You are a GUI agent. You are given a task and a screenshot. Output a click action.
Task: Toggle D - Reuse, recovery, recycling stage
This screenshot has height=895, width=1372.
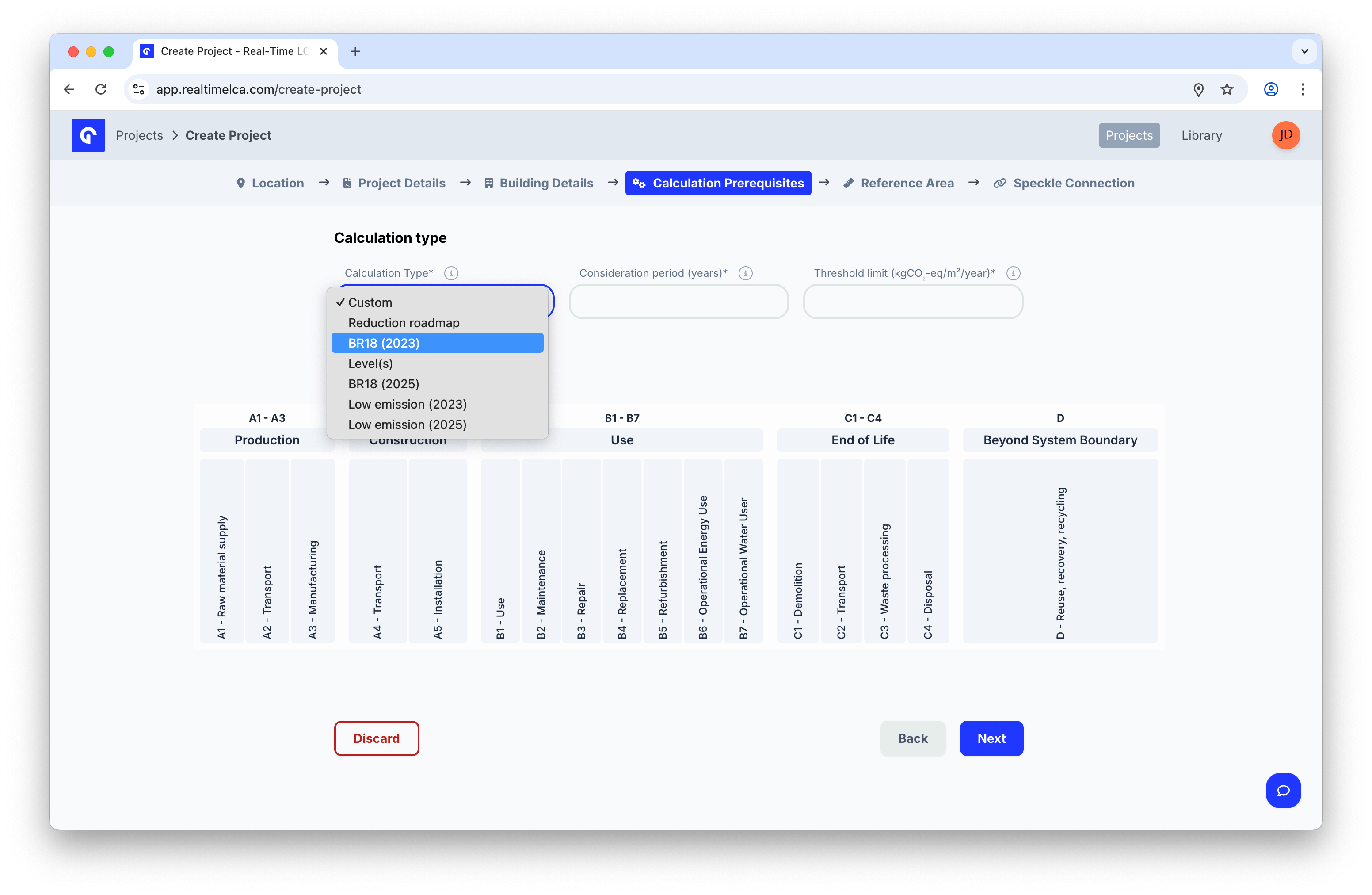[1060, 551]
